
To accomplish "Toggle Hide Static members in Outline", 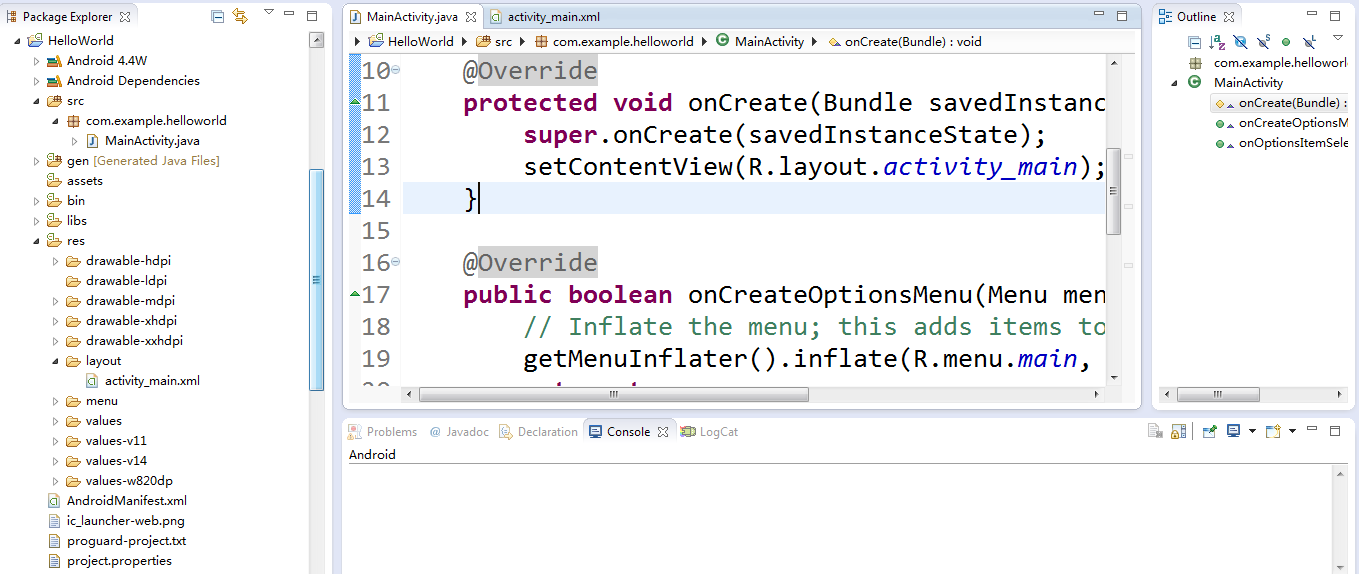I will tap(1264, 42).
